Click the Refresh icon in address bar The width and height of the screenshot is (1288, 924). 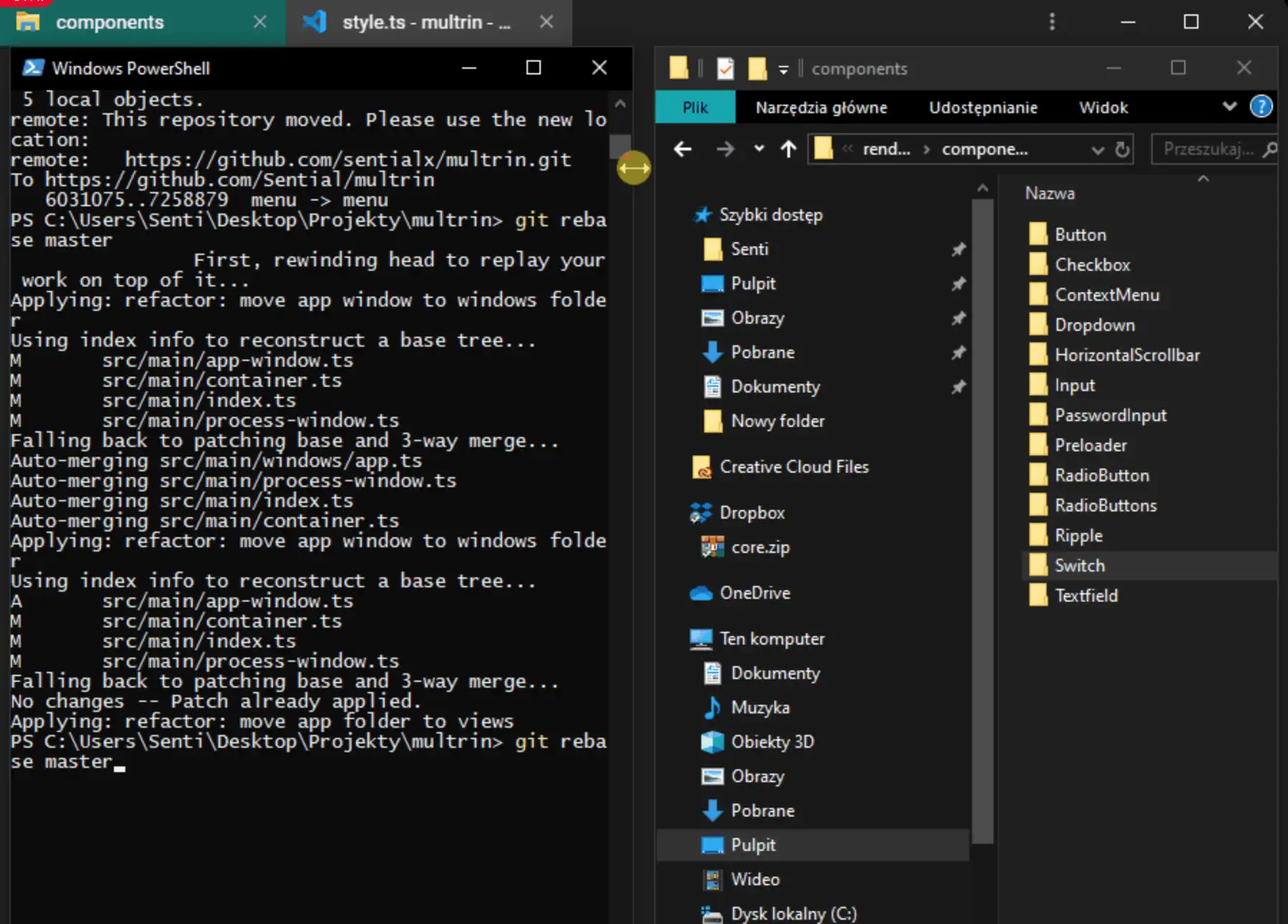[1122, 149]
